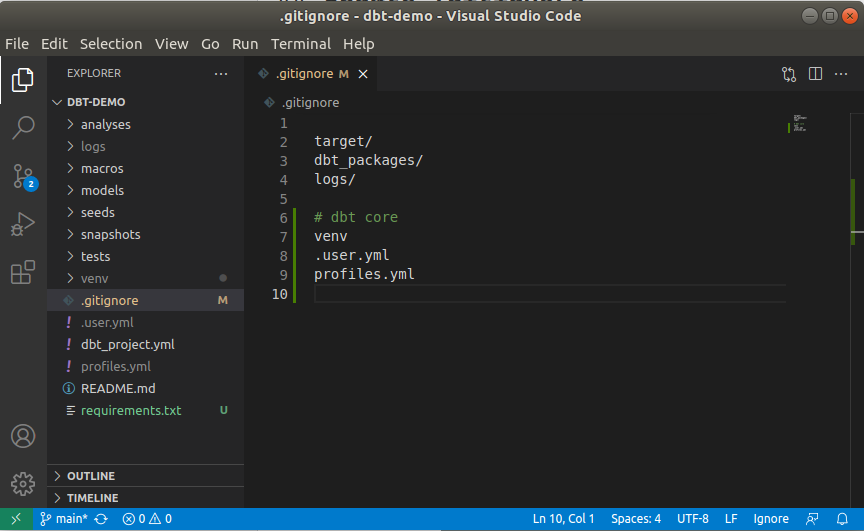This screenshot has width=864, height=531.
Task: Open the Terminal menu
Action: click(x=300, y=44)
